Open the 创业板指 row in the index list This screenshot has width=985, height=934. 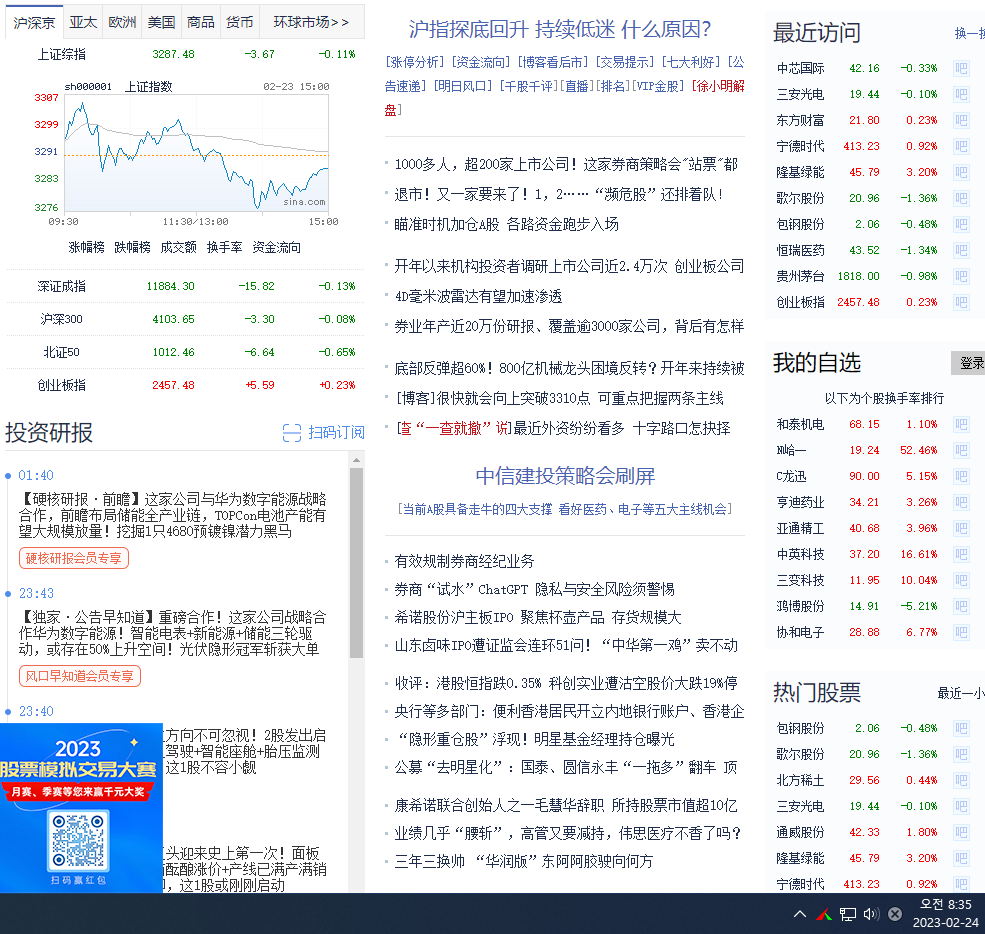point(185,385)
